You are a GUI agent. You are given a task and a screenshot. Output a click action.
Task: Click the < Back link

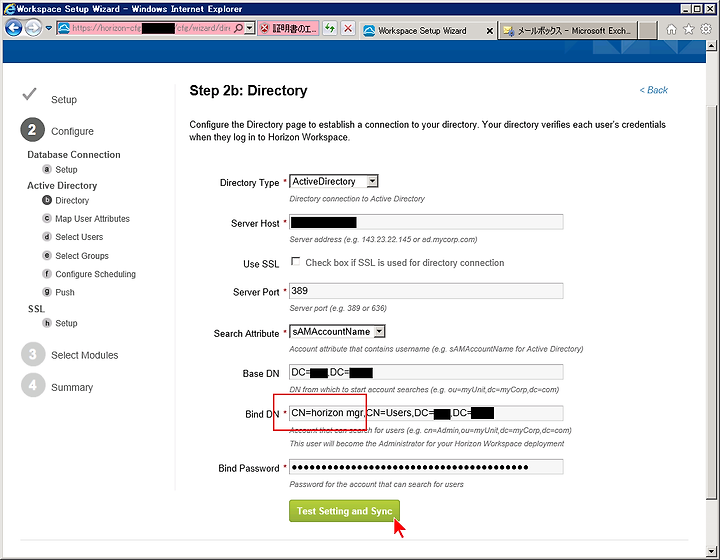click(653, 90)
